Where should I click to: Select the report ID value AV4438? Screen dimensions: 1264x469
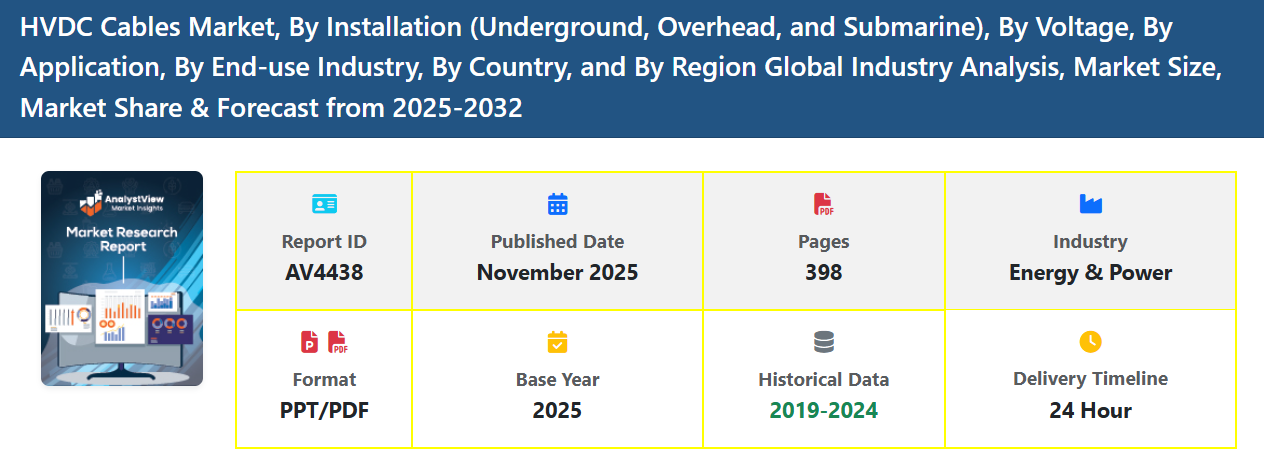click(x=324, y=272)
